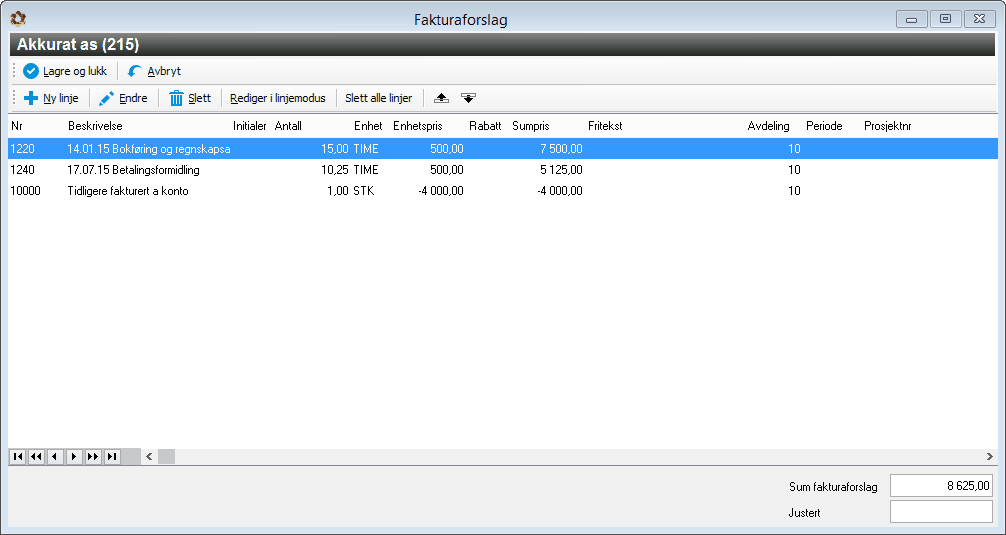Image resolution: width=1006 pixels, height=535 pixels.
Task: Go to the next record in the navigator
Action: (x=74, y=456)
